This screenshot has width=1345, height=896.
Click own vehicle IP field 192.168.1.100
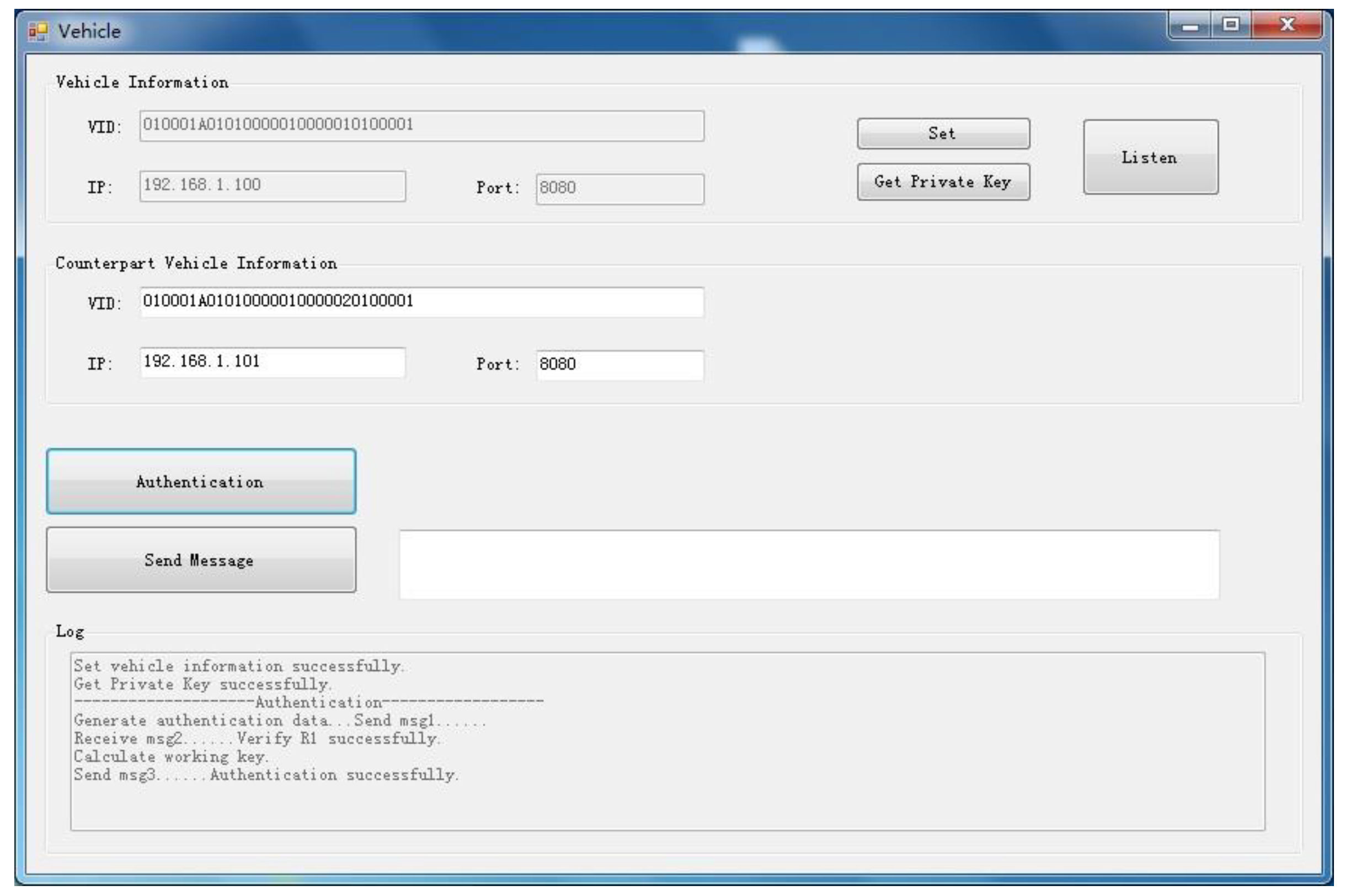[x=272, y=186]
